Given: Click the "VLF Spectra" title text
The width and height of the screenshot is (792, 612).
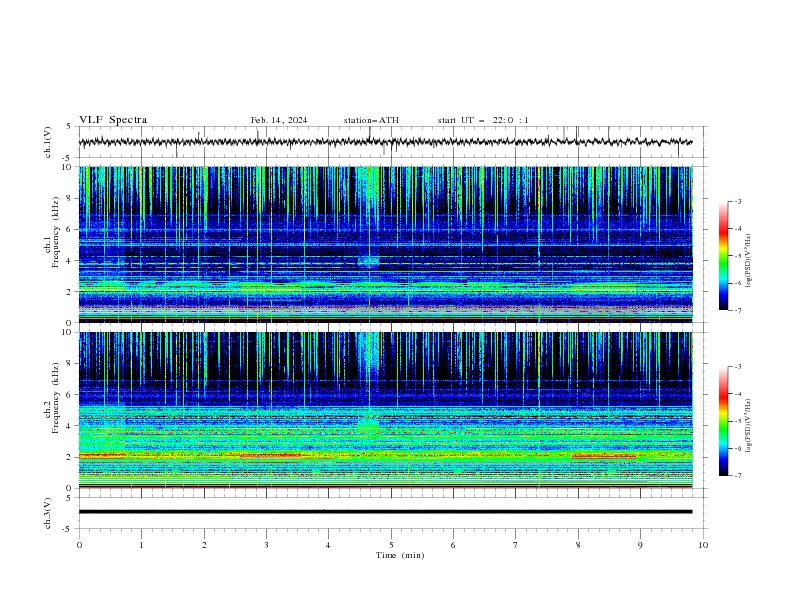Looking at the screenshot, I should [113, 120].
